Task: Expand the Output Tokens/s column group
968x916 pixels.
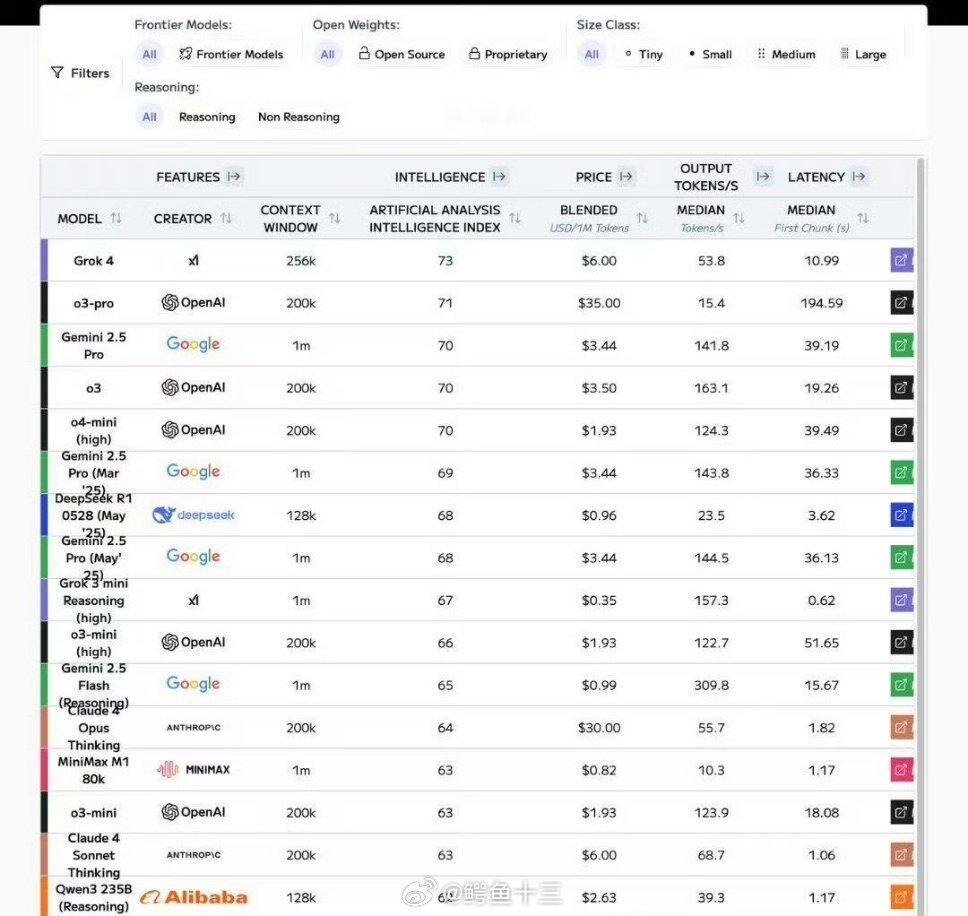Action: point(763,177)
